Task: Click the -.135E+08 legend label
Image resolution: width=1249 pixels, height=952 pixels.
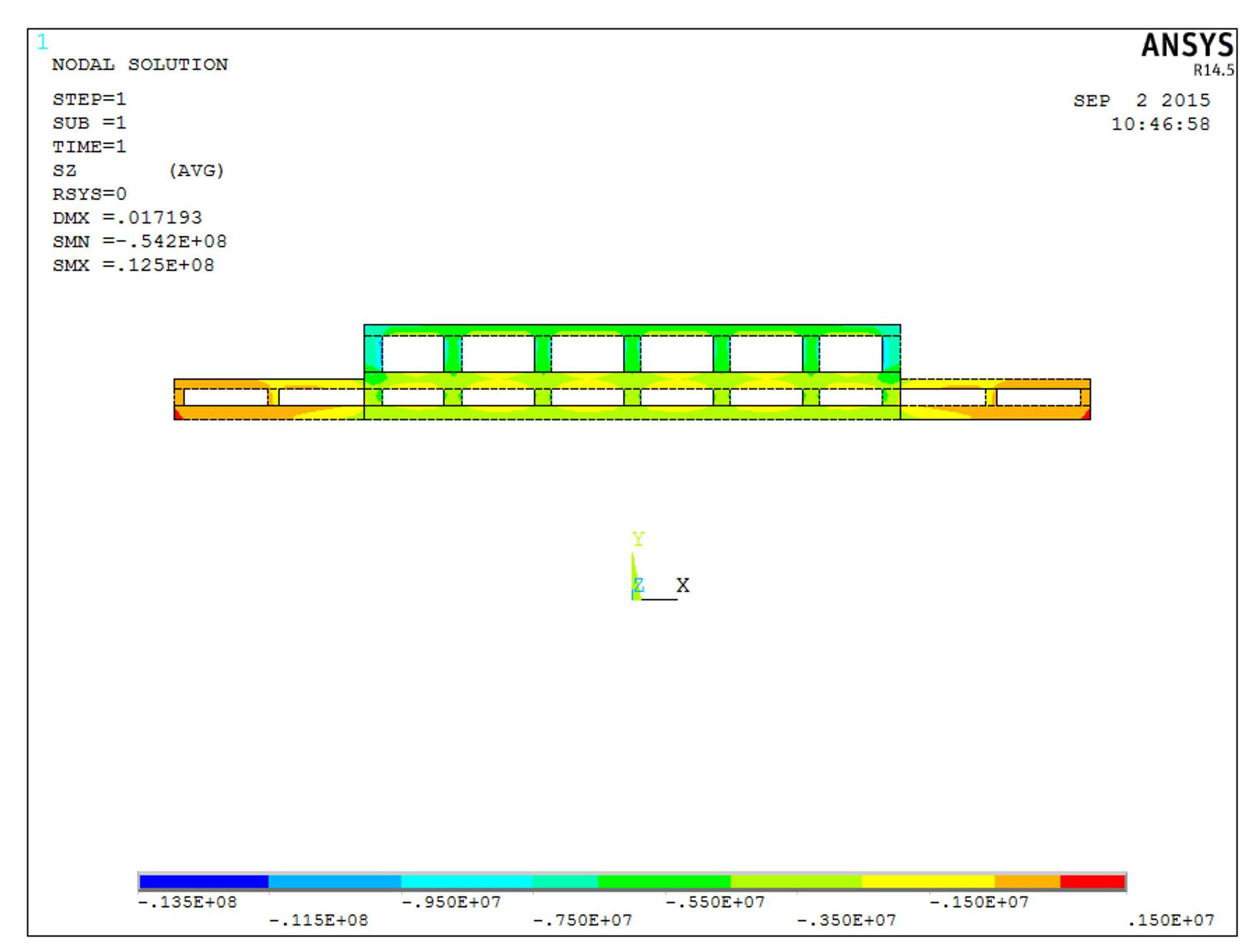Action: [187, 903]
